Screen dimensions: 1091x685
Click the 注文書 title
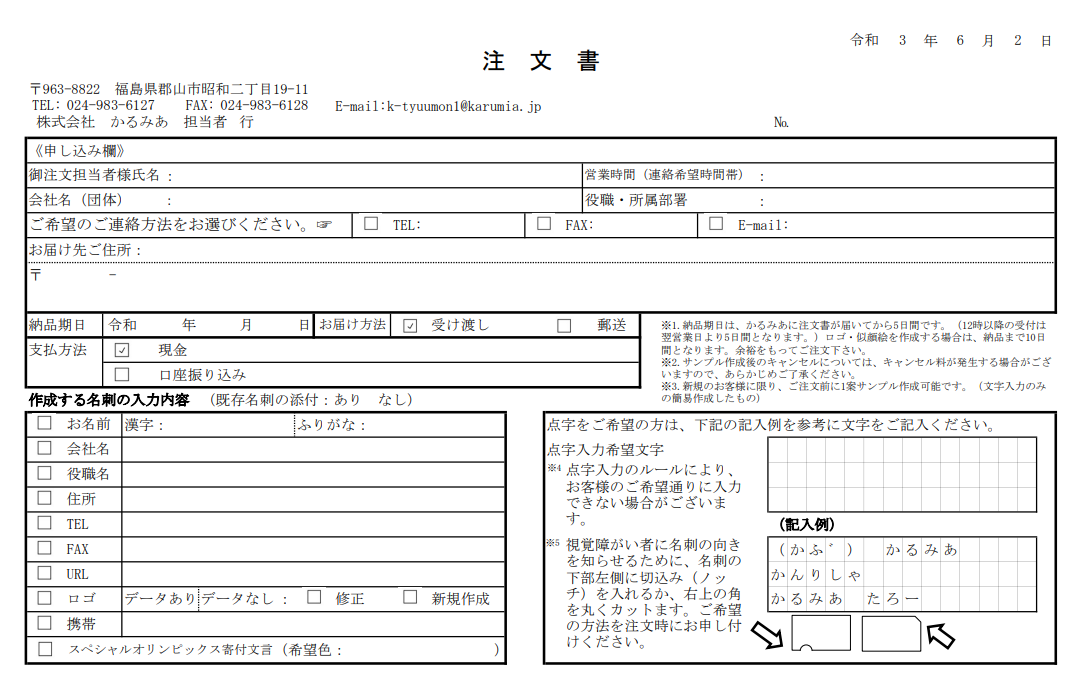pos(541,61)
